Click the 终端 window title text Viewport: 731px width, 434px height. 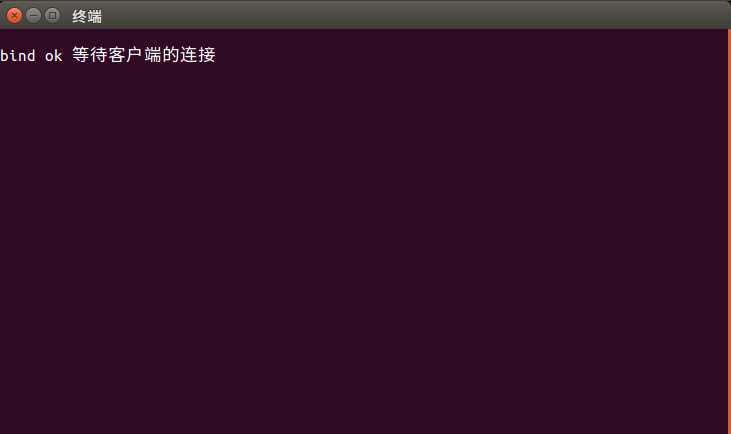pyautogui.click(x=87, y=16)
